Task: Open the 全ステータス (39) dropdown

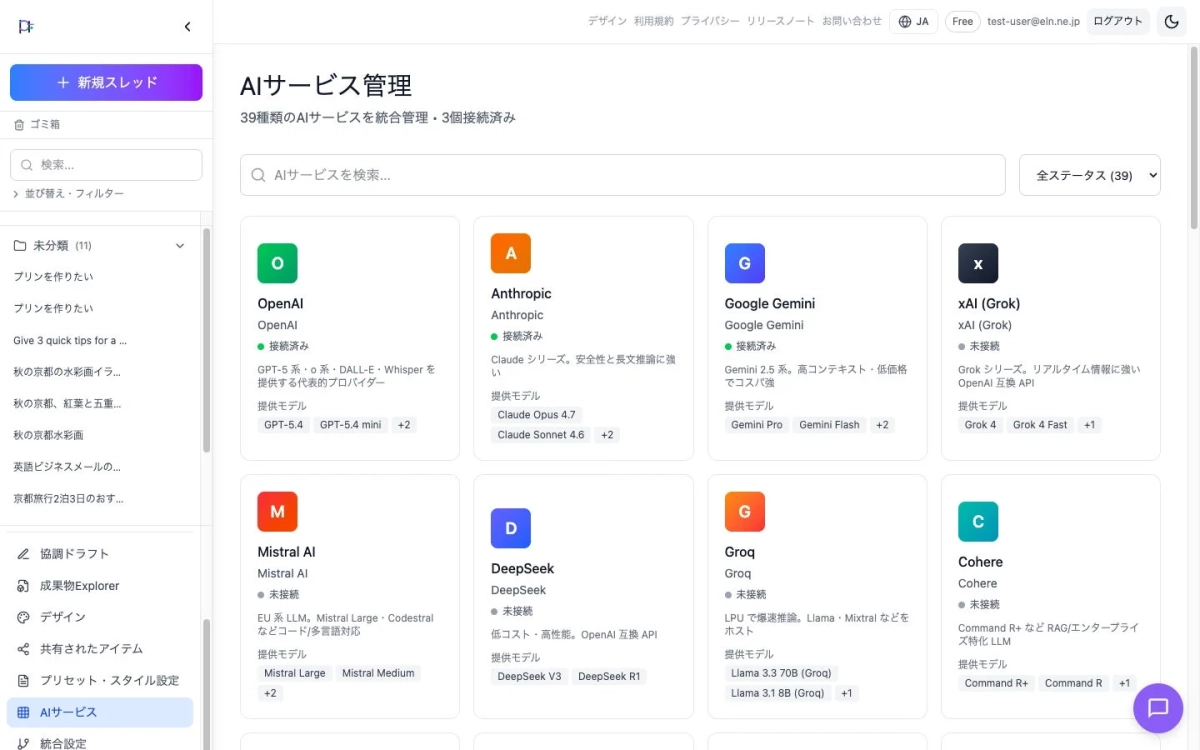Action: coord(1090,175)
